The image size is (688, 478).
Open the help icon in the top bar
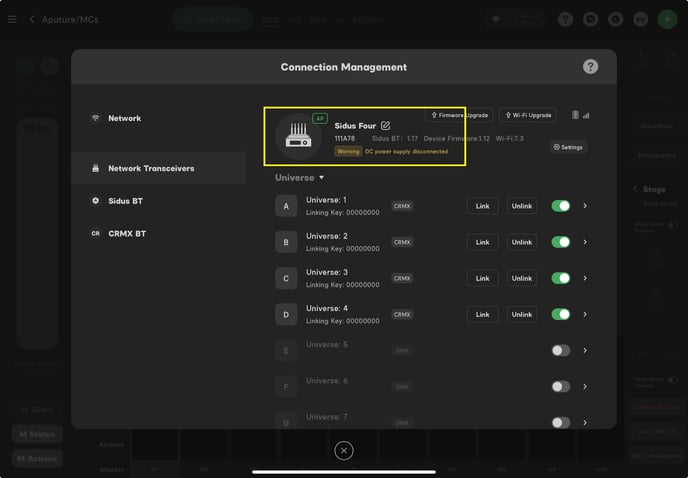(565, 19)
